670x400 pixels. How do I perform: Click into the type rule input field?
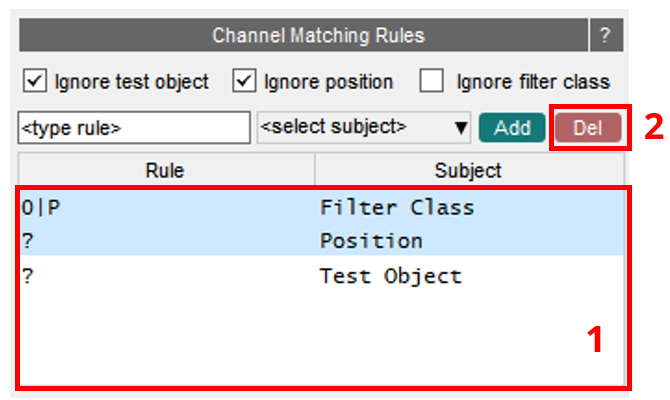coord(134,128)
